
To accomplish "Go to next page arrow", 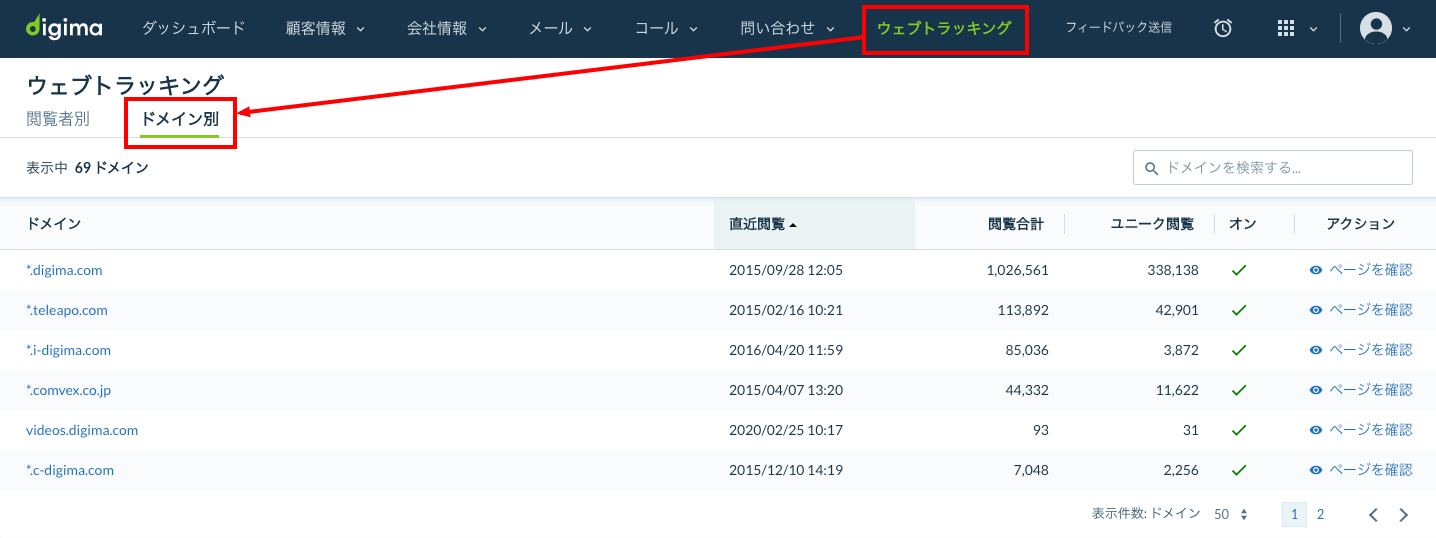I will 1403,515.
